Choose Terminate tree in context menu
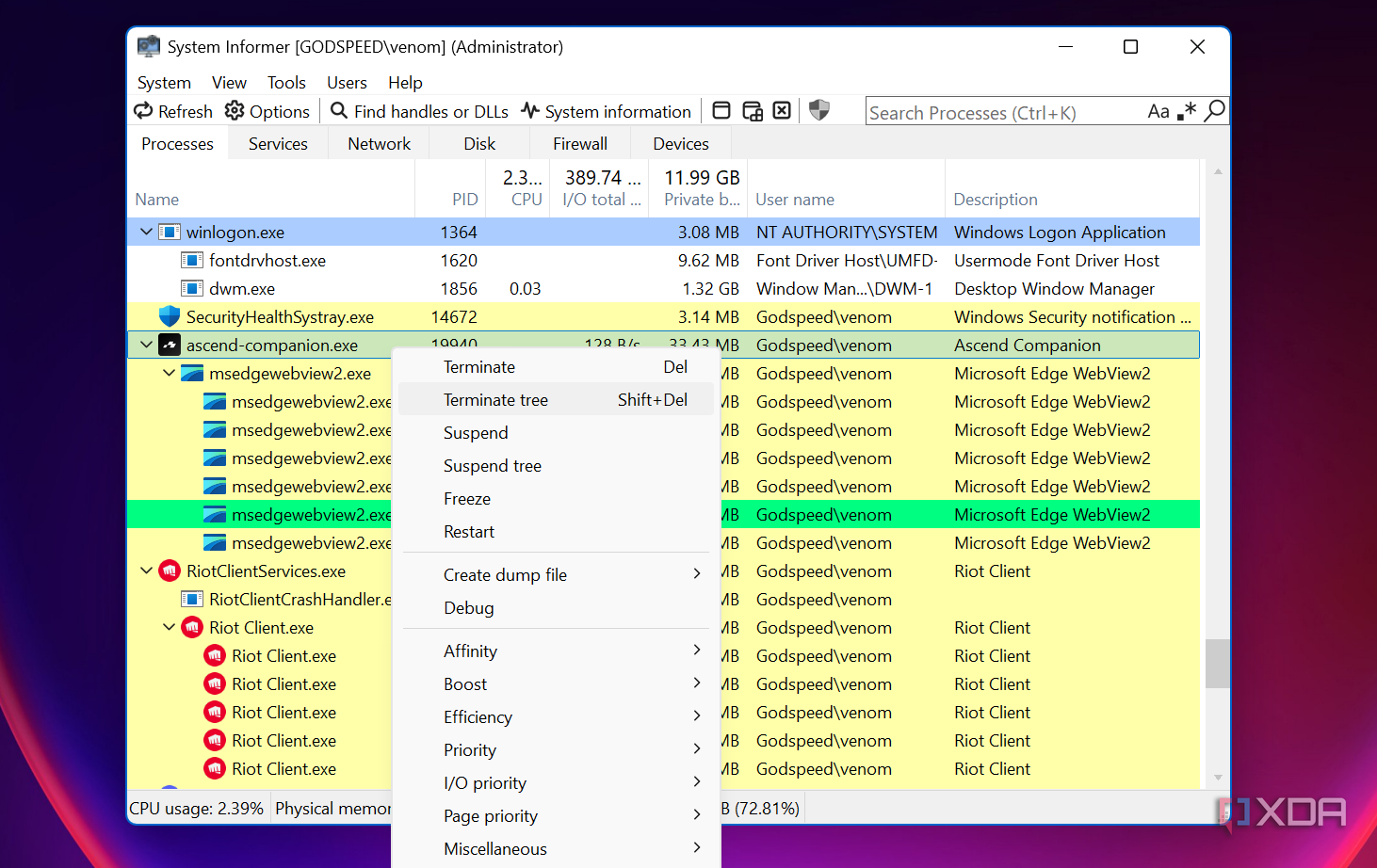The height and width of the screenshot is (868, 1377). pos(556,400)
